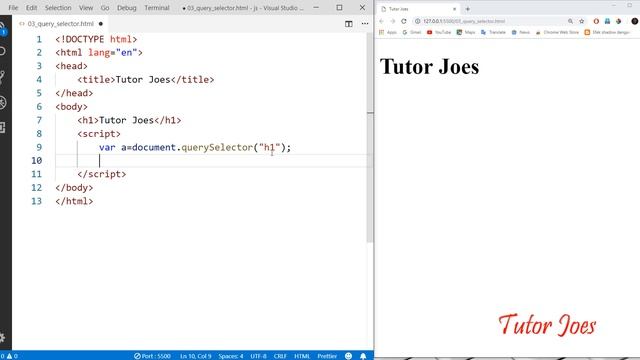640x360 pixels.
Task: Open the News bookmark
Action: [x=521, y=32]
